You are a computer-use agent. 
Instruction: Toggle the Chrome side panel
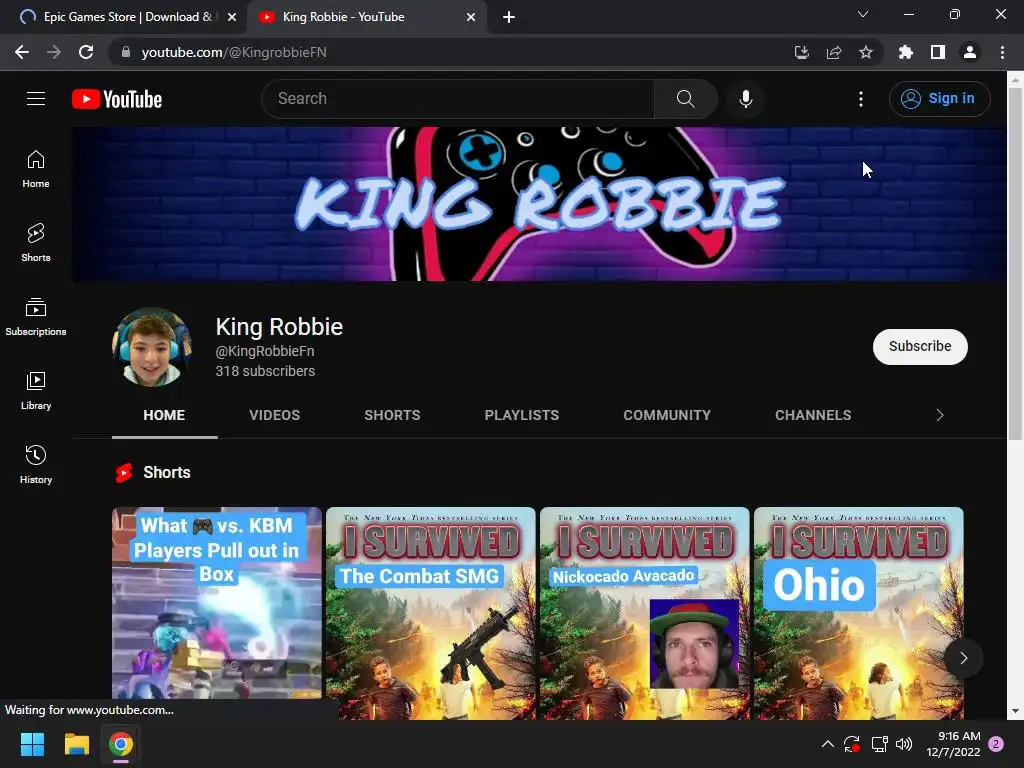(938, 52)
